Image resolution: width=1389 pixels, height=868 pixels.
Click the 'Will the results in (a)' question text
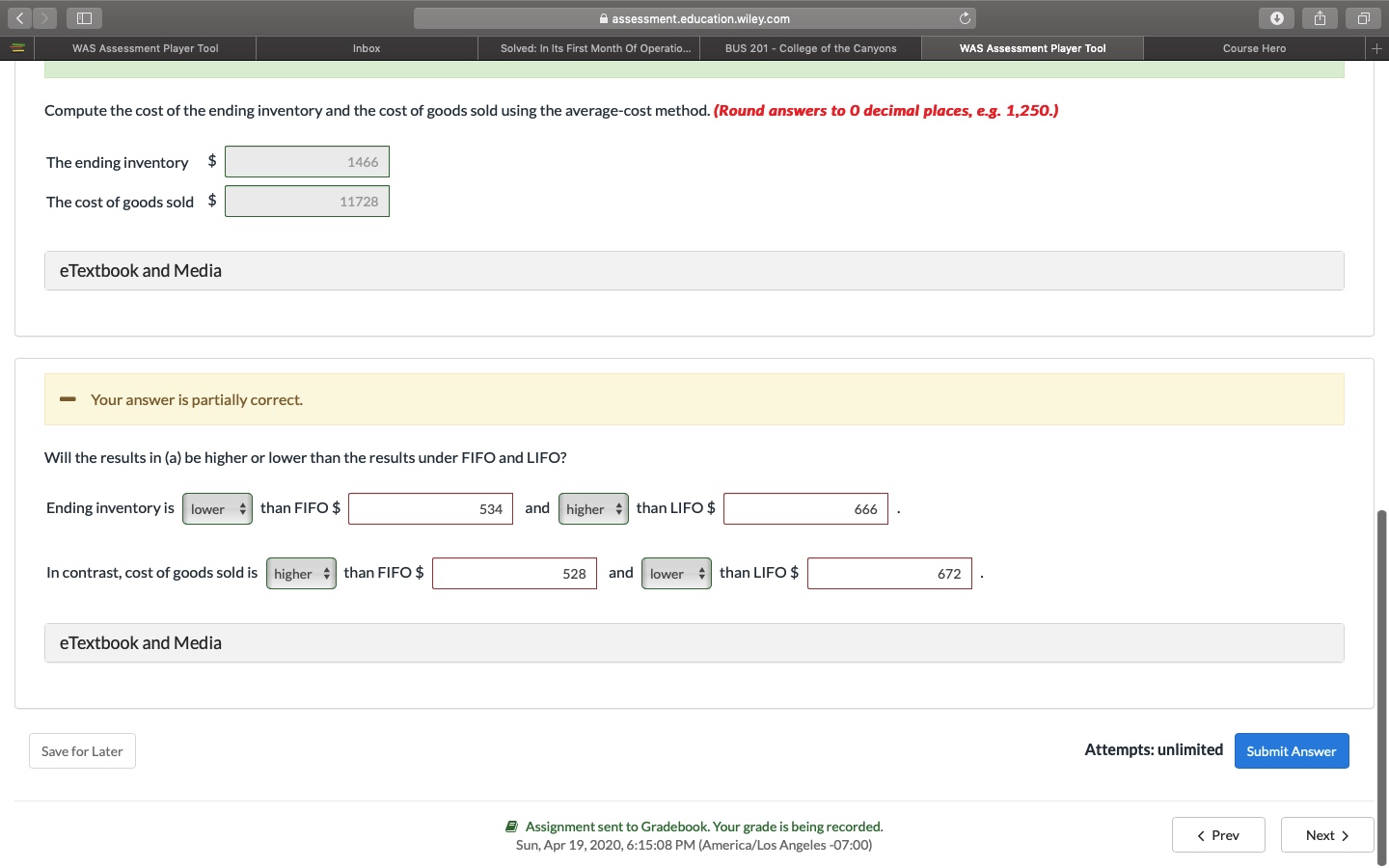[306, 457]
